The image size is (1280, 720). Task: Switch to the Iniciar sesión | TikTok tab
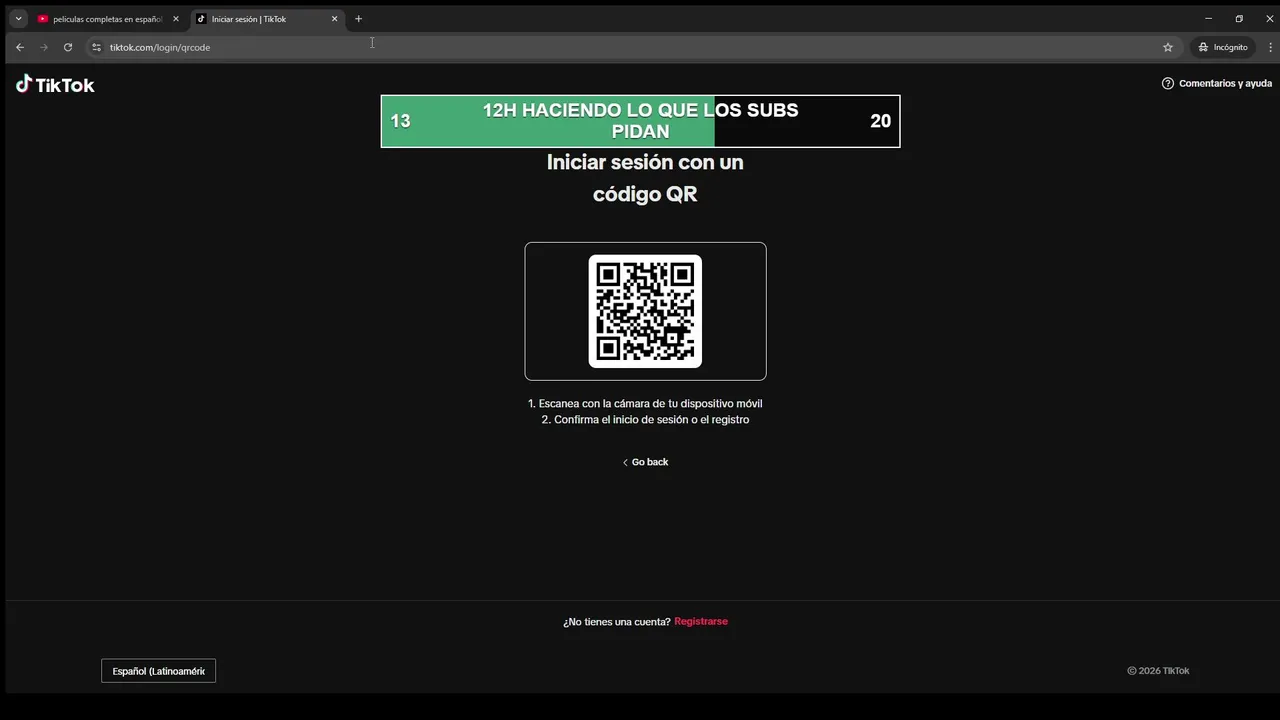[266, 19]
